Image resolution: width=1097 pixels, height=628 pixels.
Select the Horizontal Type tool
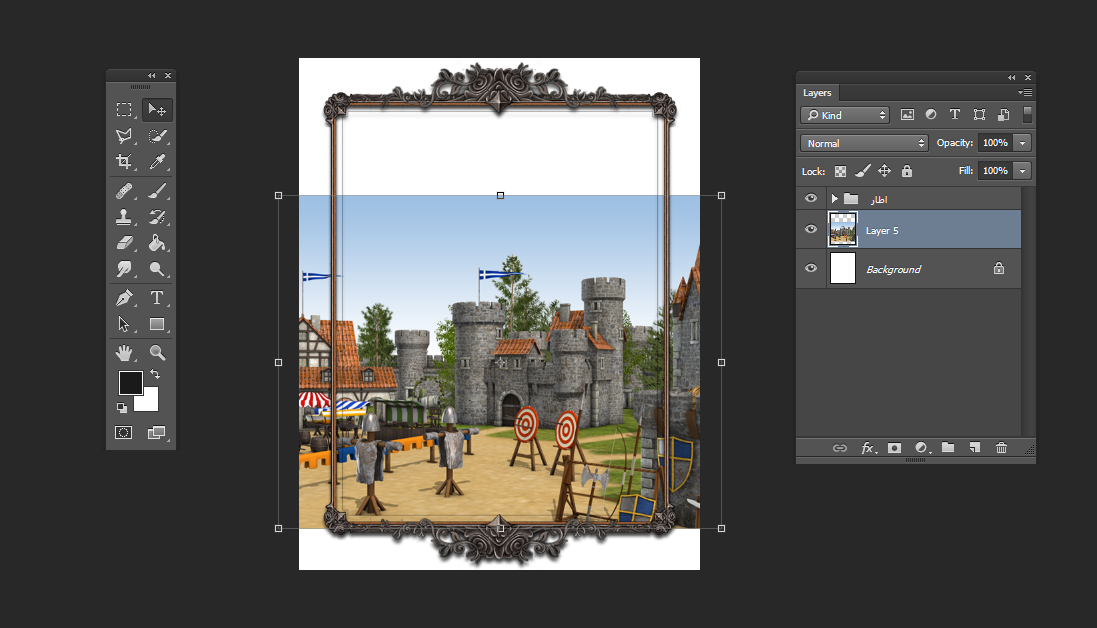tap(157, 298)
